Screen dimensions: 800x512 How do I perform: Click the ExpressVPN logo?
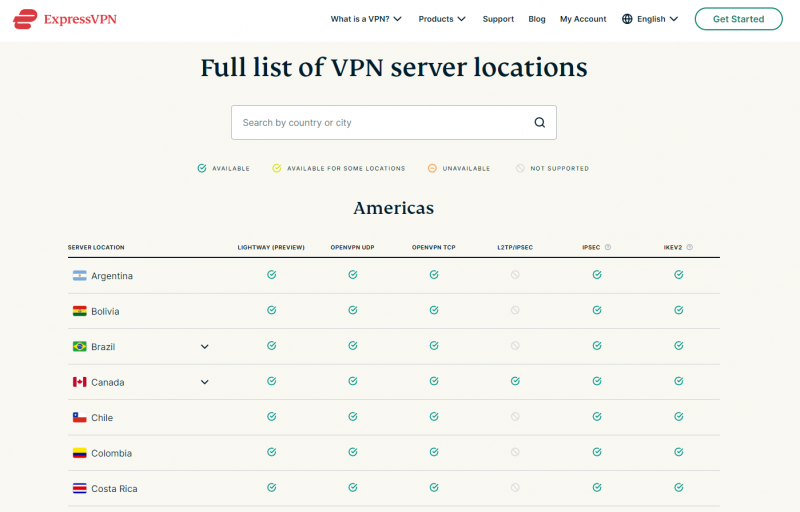tap(65, 19)
